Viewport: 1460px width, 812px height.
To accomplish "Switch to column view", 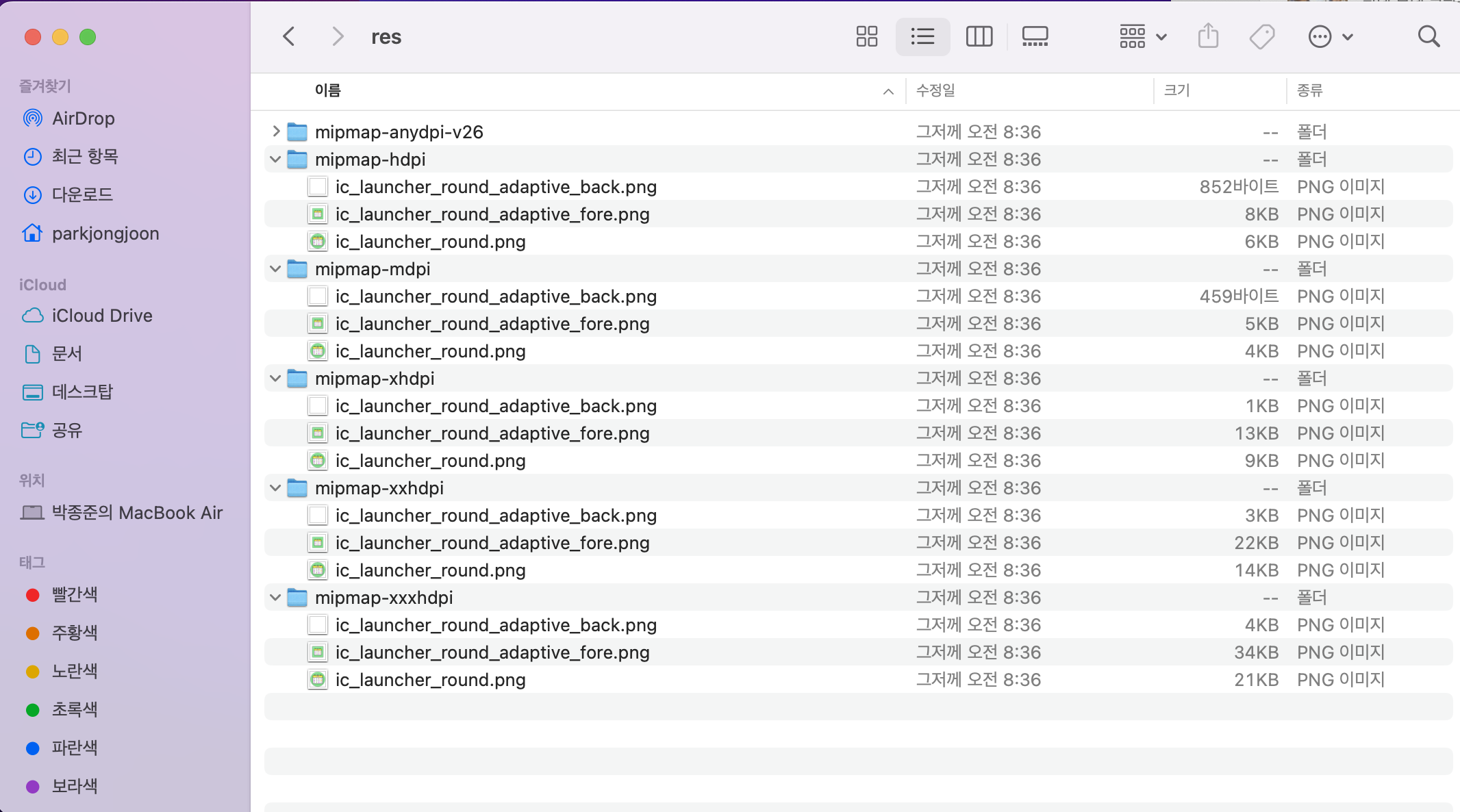I will pos(979,36).
